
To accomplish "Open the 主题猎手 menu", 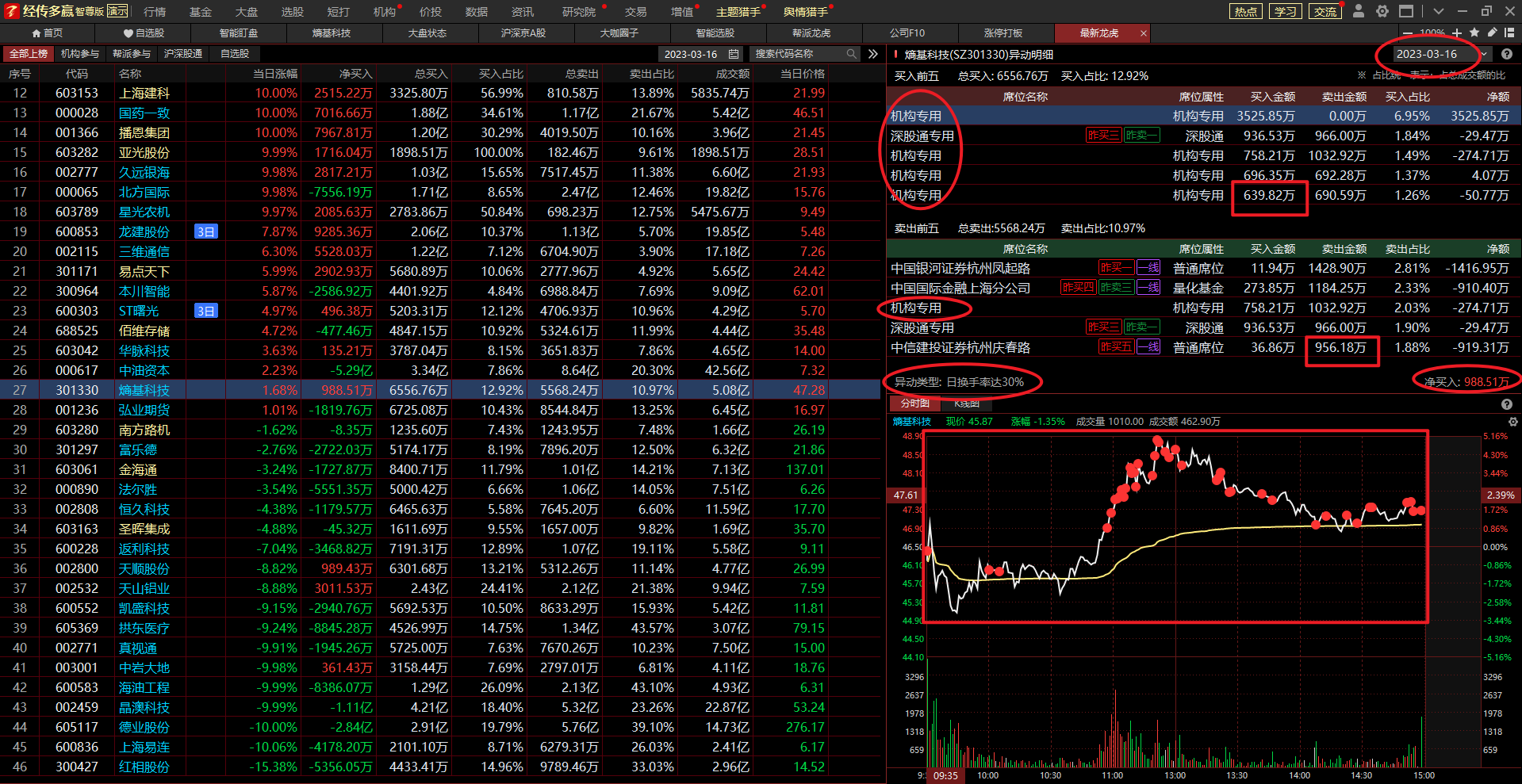I will coord(738,12).
